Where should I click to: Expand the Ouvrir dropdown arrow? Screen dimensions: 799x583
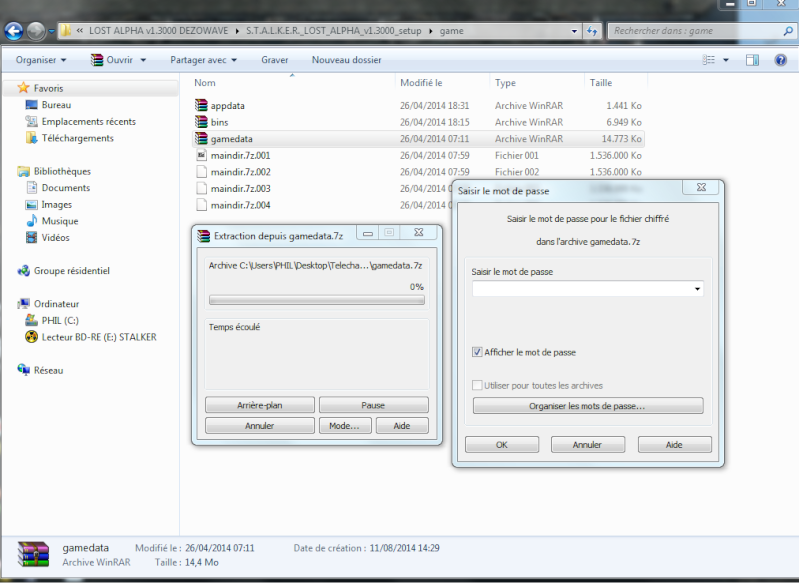(143, 60)
